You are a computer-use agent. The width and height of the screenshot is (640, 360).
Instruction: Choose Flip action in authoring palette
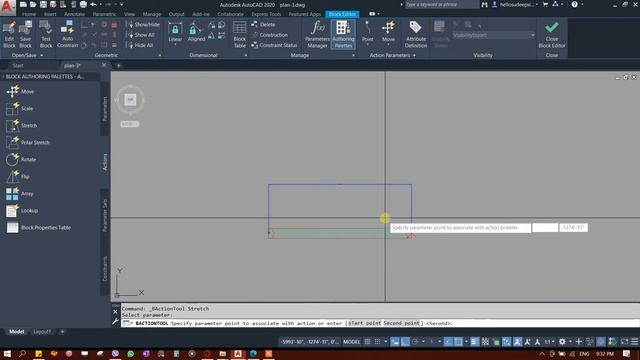[18, 177]
